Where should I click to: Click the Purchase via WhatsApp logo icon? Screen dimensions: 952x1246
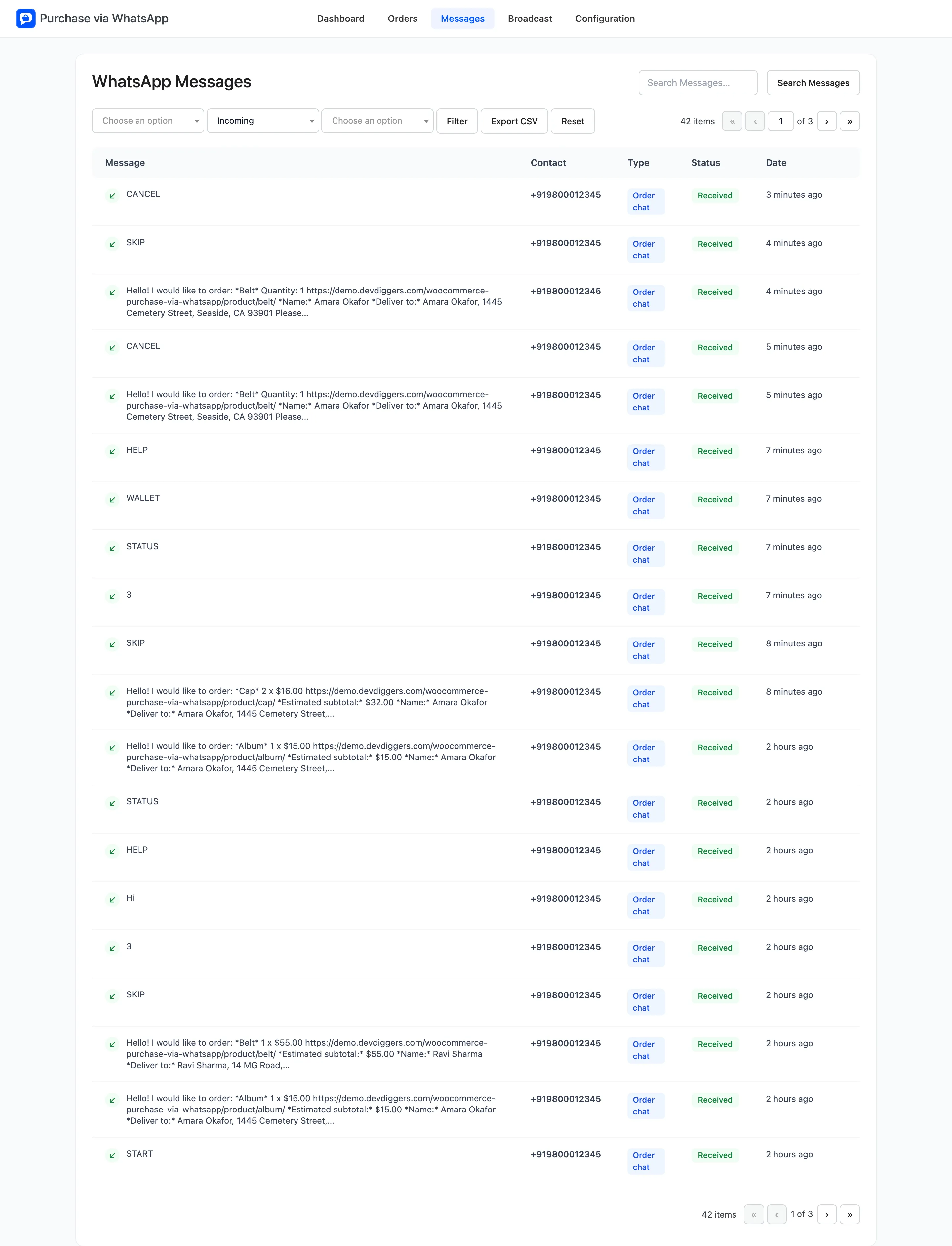point(25,18)
